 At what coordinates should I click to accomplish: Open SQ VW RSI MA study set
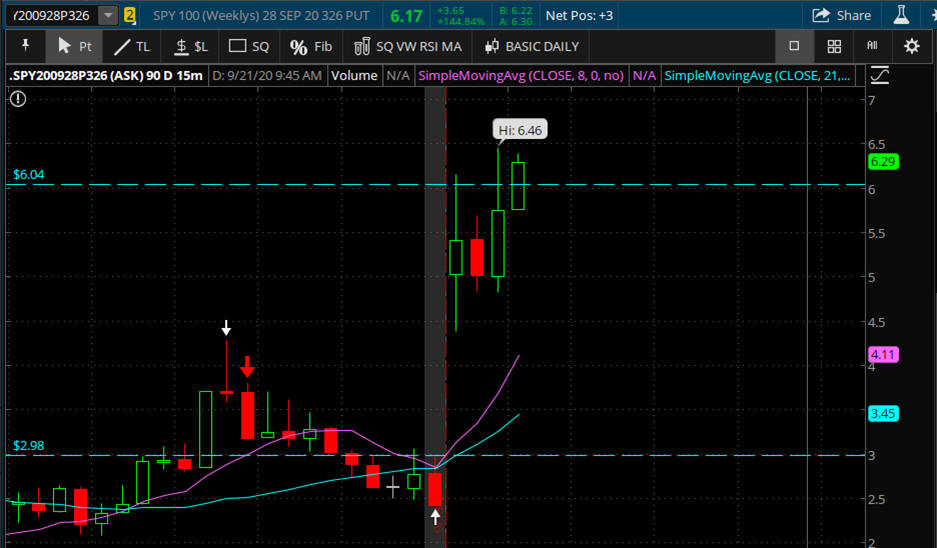tap(408, 47)
